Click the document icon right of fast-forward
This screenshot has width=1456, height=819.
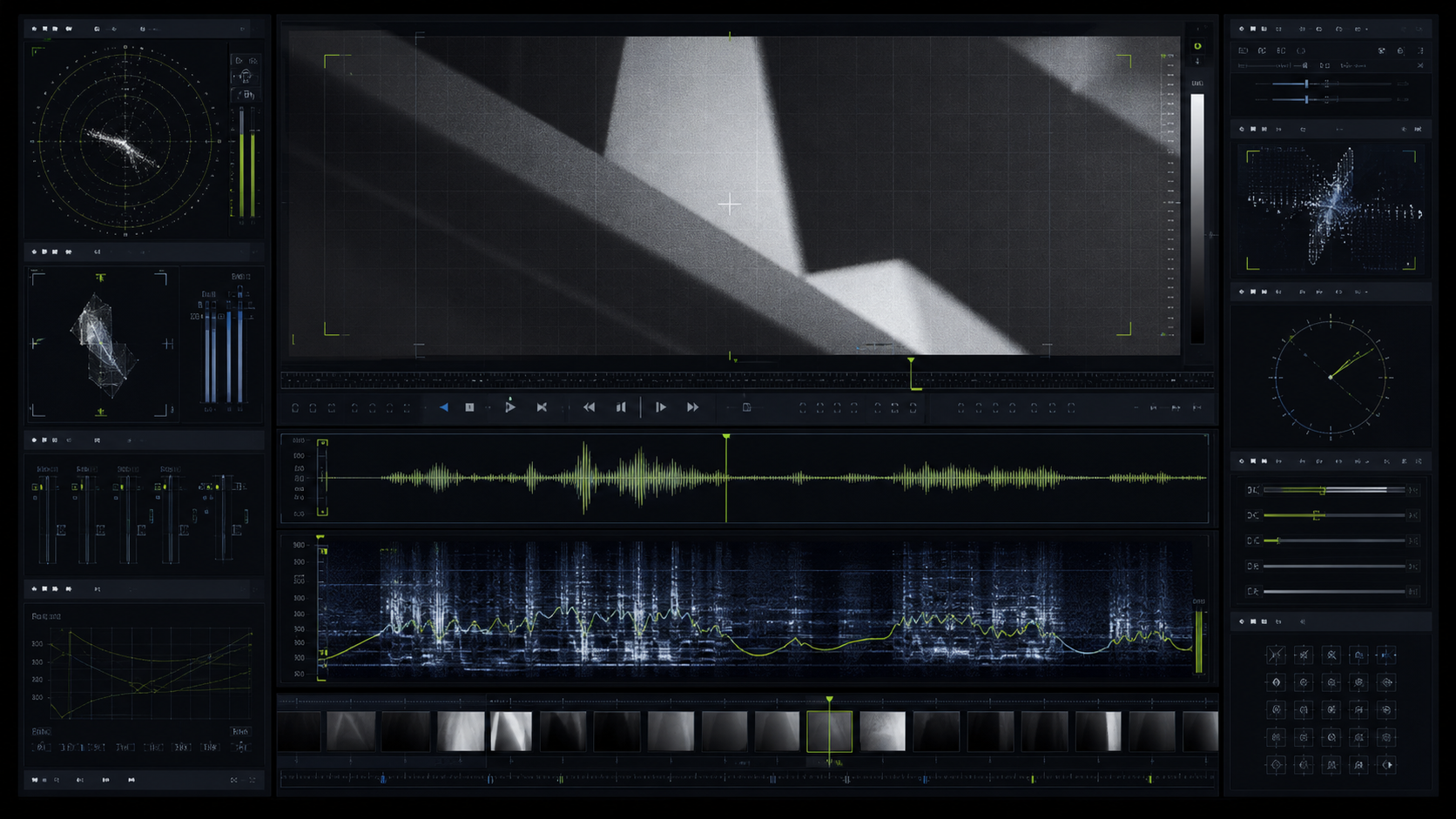[746, 407]
